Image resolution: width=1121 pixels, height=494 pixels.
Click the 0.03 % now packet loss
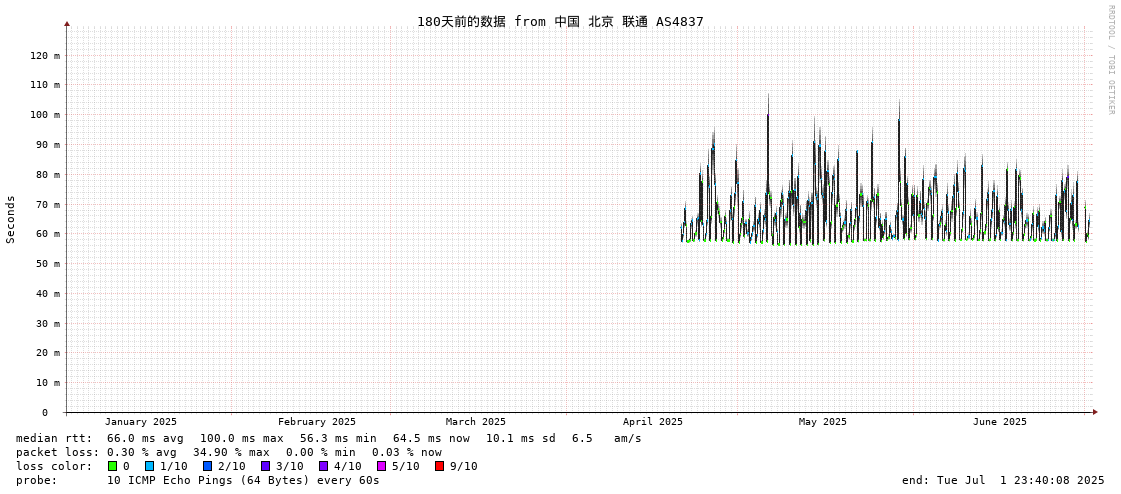coord(407,453)
